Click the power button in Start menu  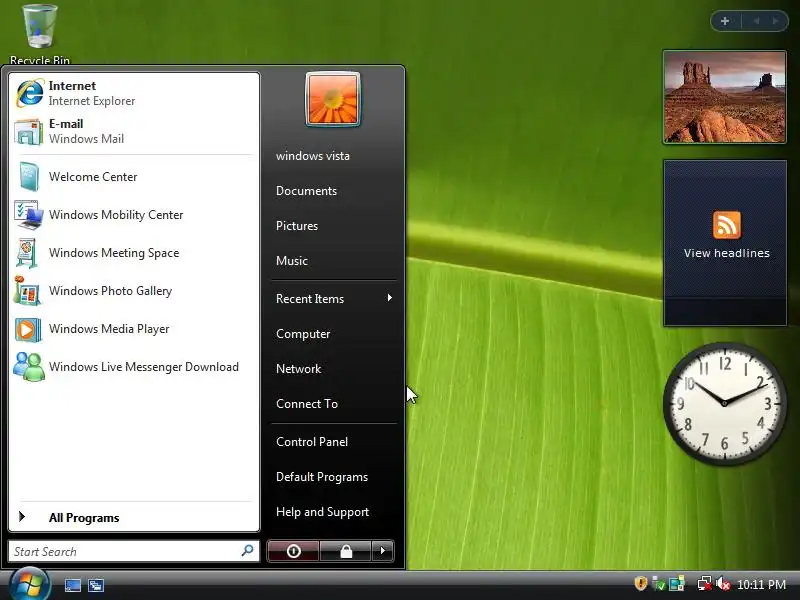(x=293, y=551)
